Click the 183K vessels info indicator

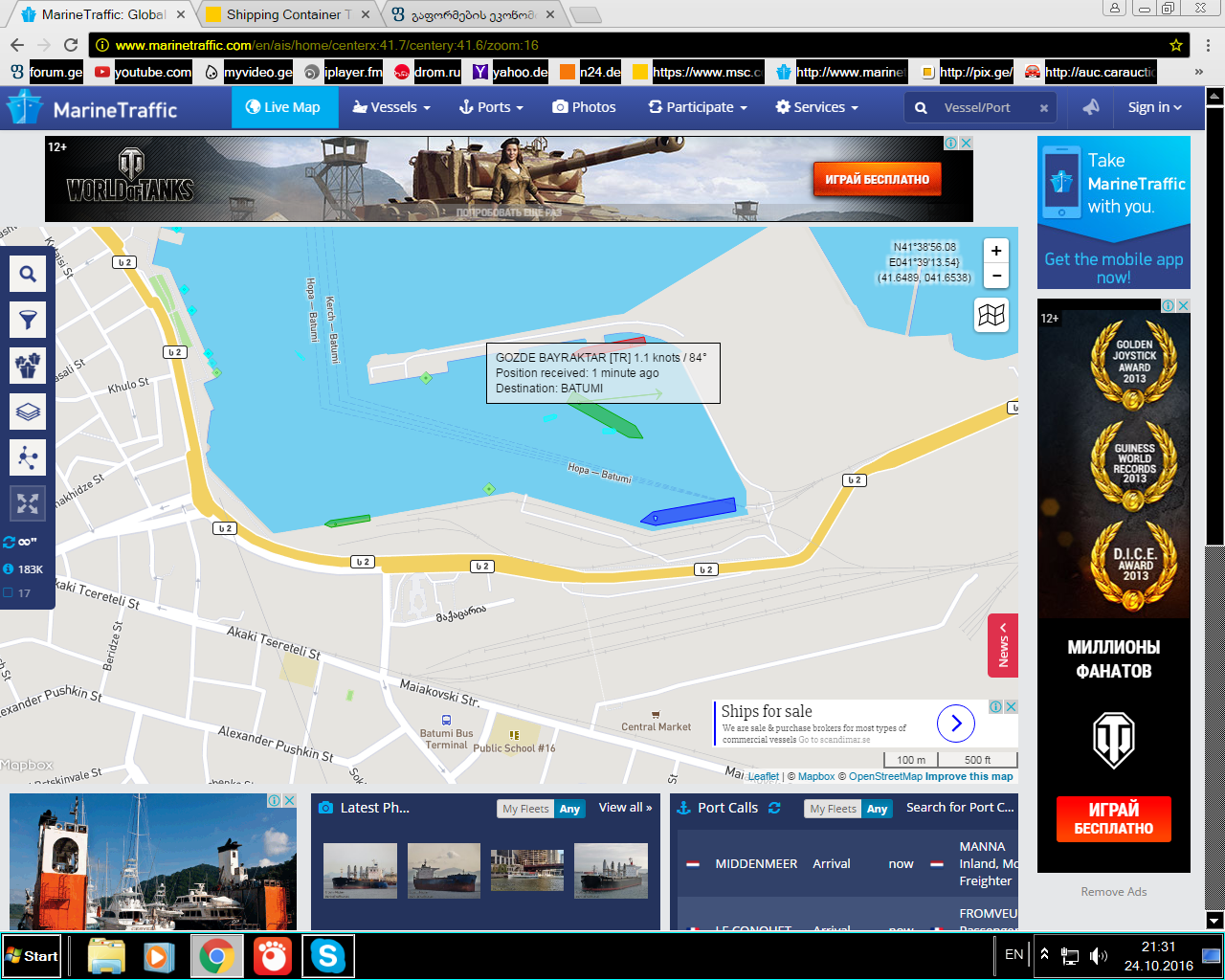coord(24,568)
